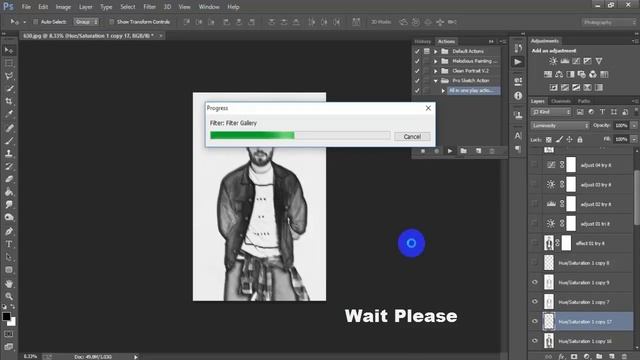This screenshot has width=640, height=360.
Task: Open the Info panel icon in collapsed dock
Action: pos(518,96)
